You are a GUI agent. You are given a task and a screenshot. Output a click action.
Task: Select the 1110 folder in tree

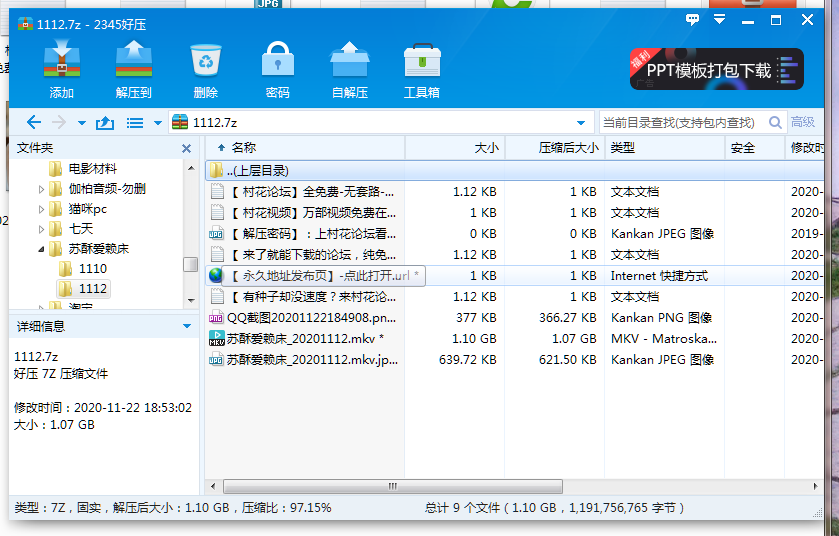[x=92, y=269]
